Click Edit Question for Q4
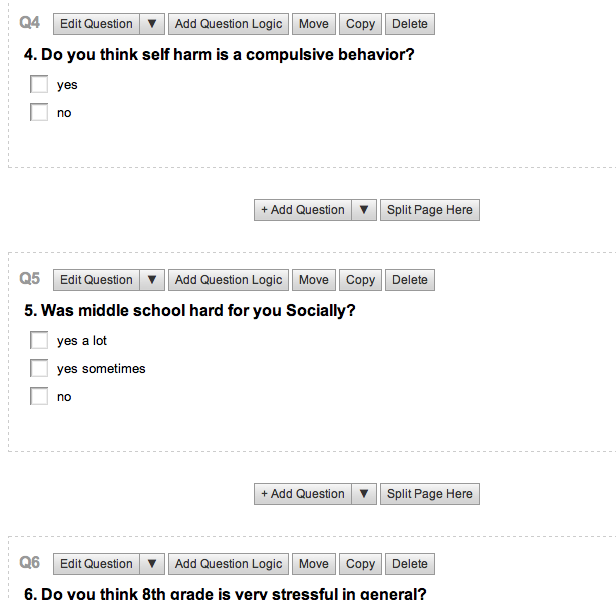 (x=96, y=24)
